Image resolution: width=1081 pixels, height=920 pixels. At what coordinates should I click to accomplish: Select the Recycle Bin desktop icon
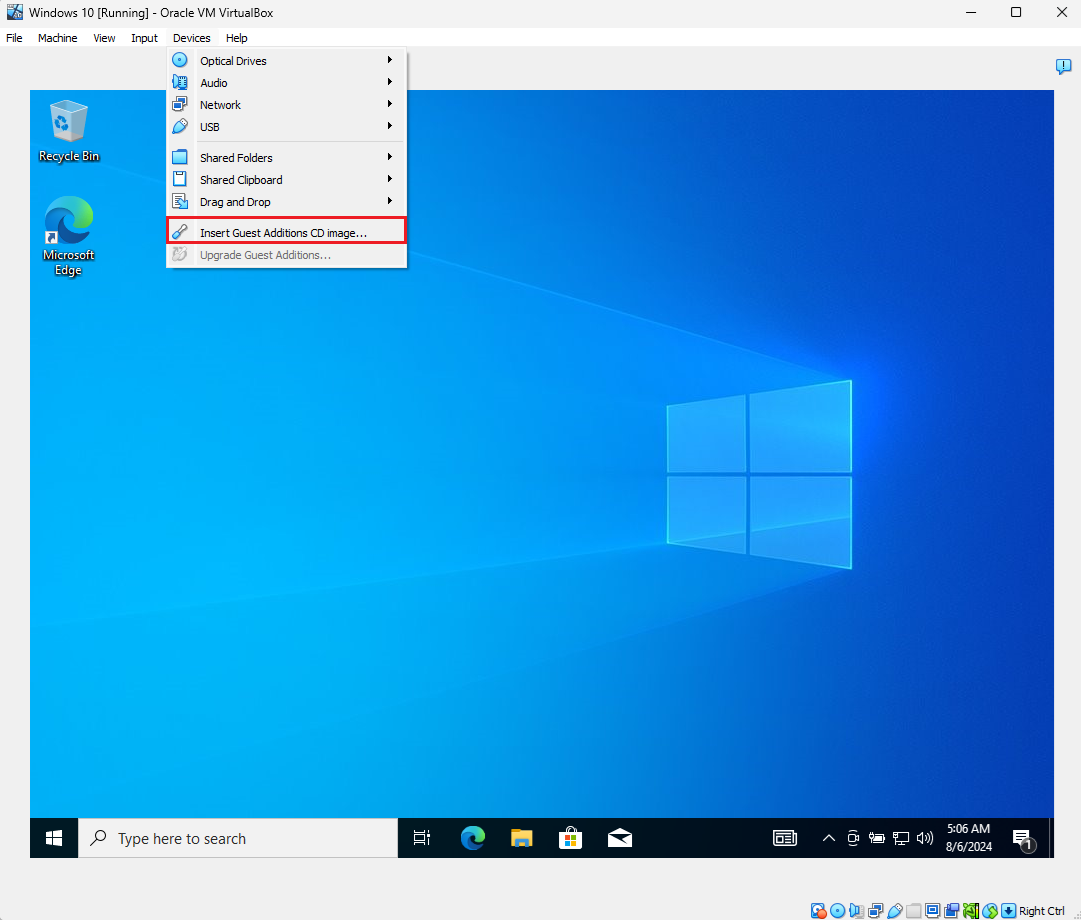(69, 132)
